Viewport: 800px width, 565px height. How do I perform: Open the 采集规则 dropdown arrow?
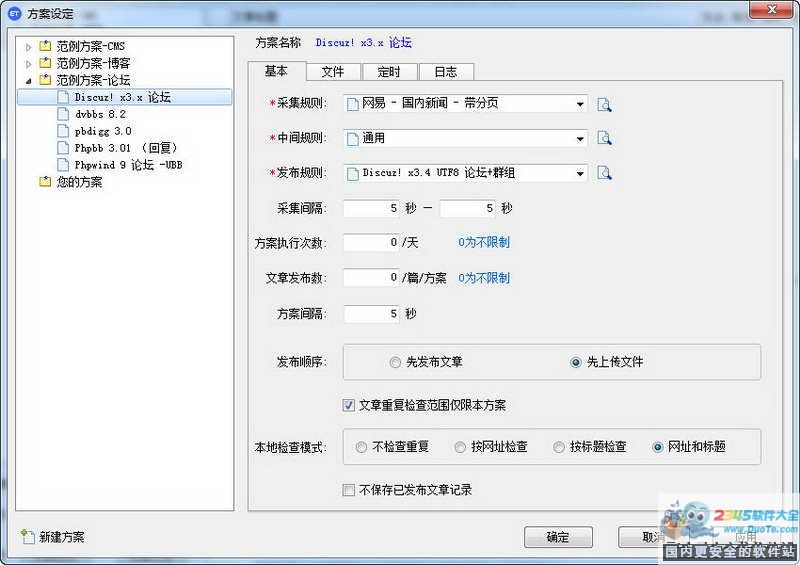pos(580,104)
